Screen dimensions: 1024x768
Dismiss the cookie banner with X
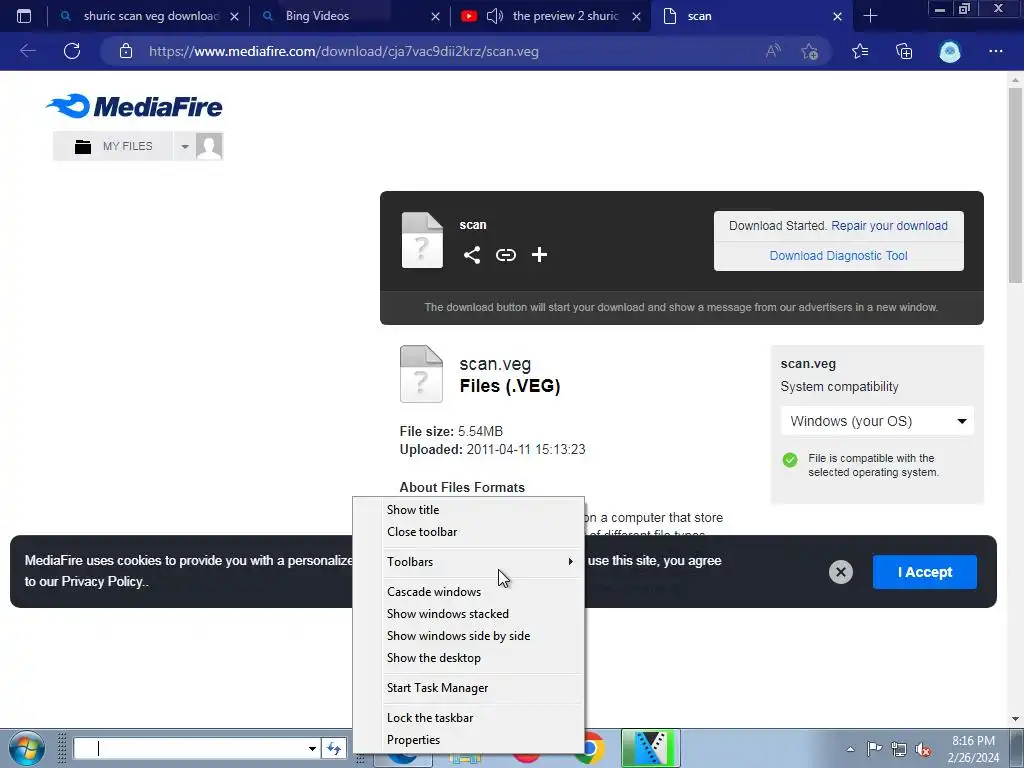(x=840, y=572)
